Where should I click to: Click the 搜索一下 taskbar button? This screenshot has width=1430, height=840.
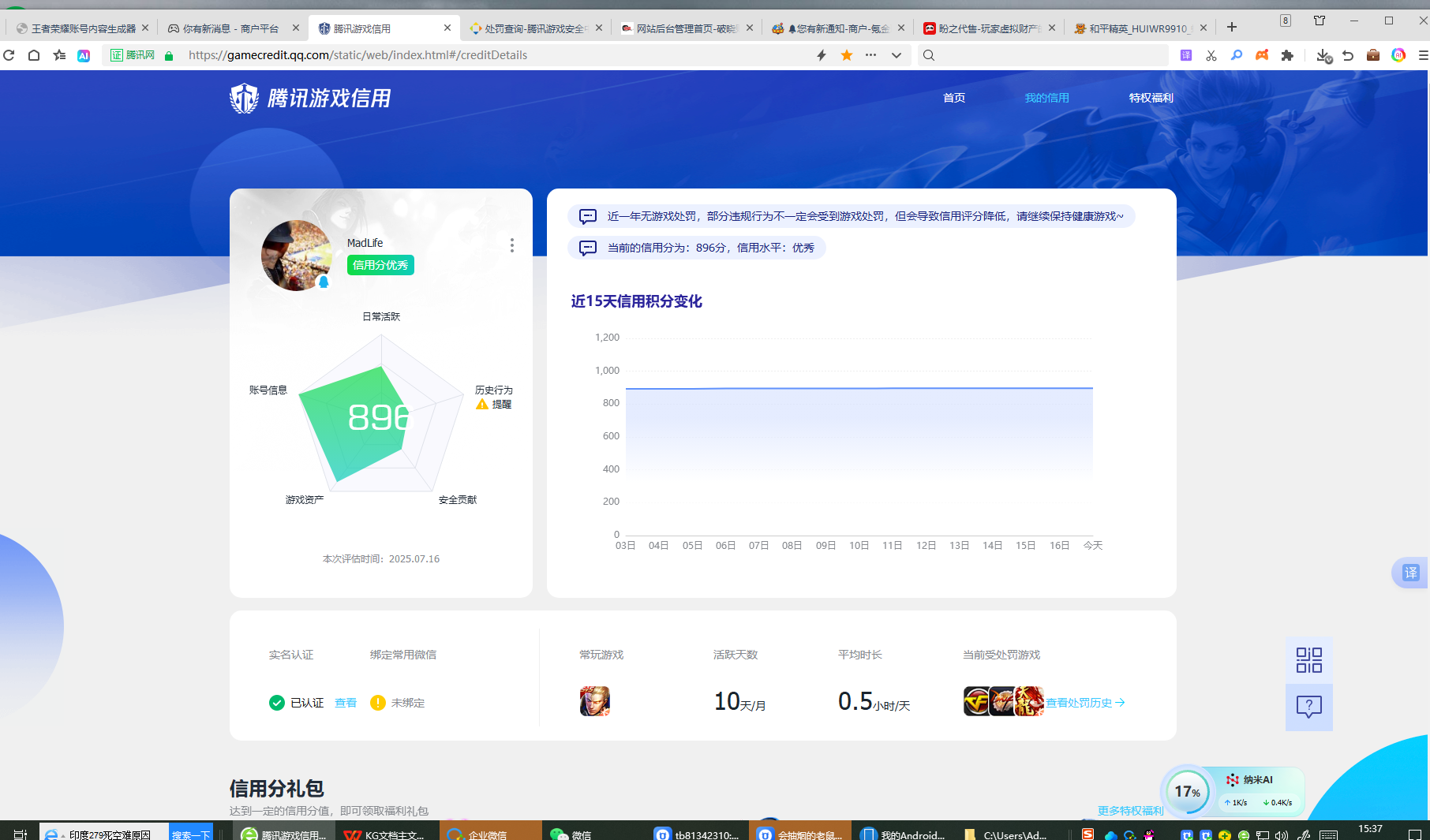(191, 834)
